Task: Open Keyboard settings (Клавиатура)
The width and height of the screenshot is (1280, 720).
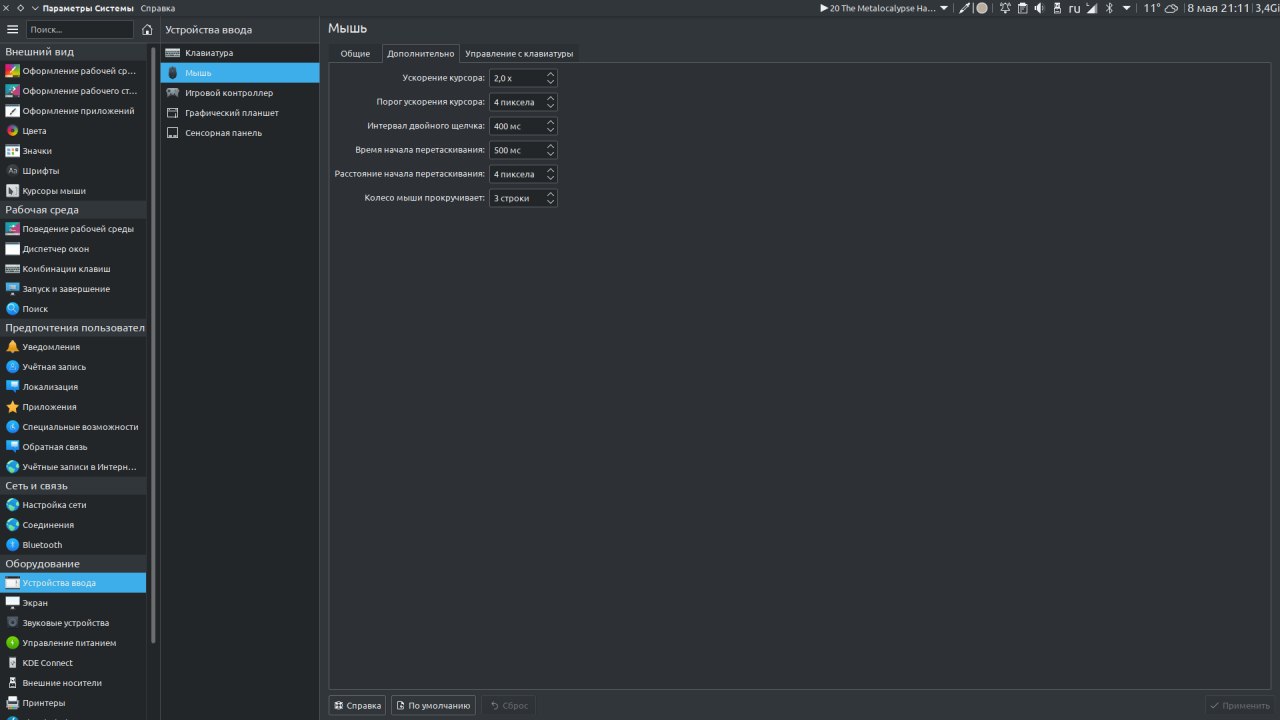Action: (x=240, y=53)
